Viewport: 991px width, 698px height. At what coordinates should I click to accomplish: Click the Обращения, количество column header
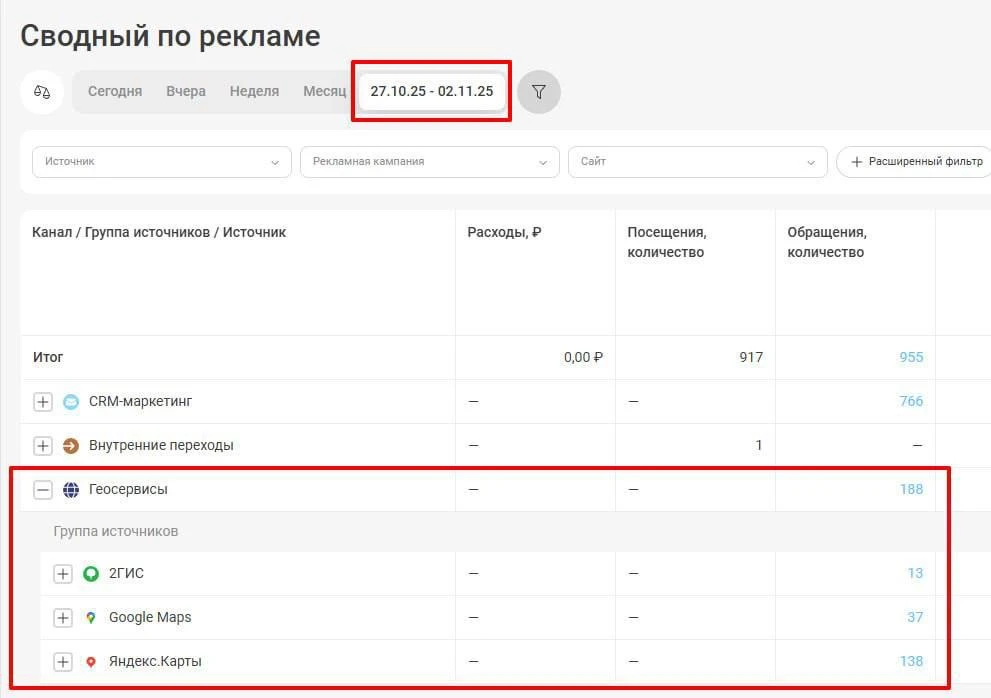827,242
